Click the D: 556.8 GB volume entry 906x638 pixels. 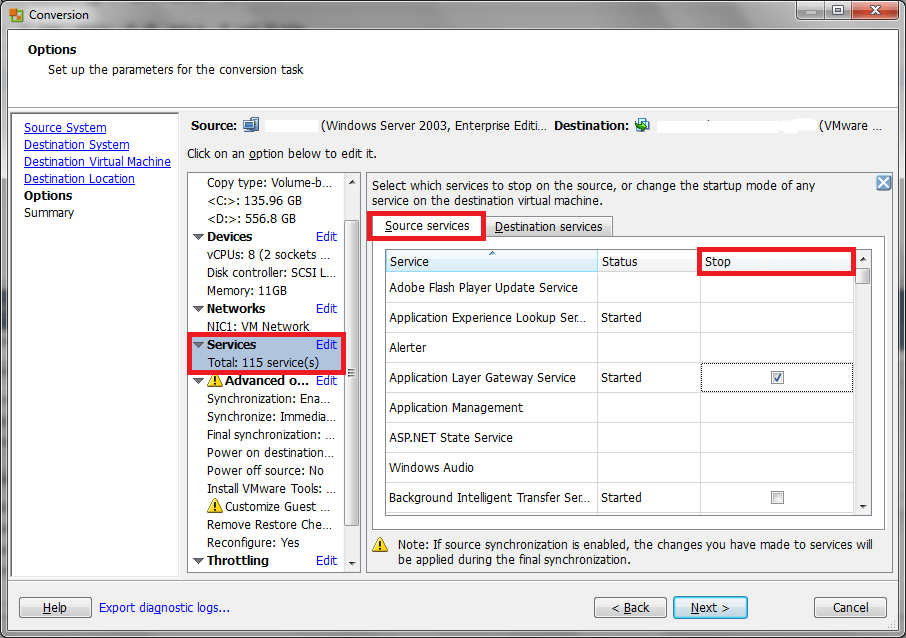[x=251, y=218]
